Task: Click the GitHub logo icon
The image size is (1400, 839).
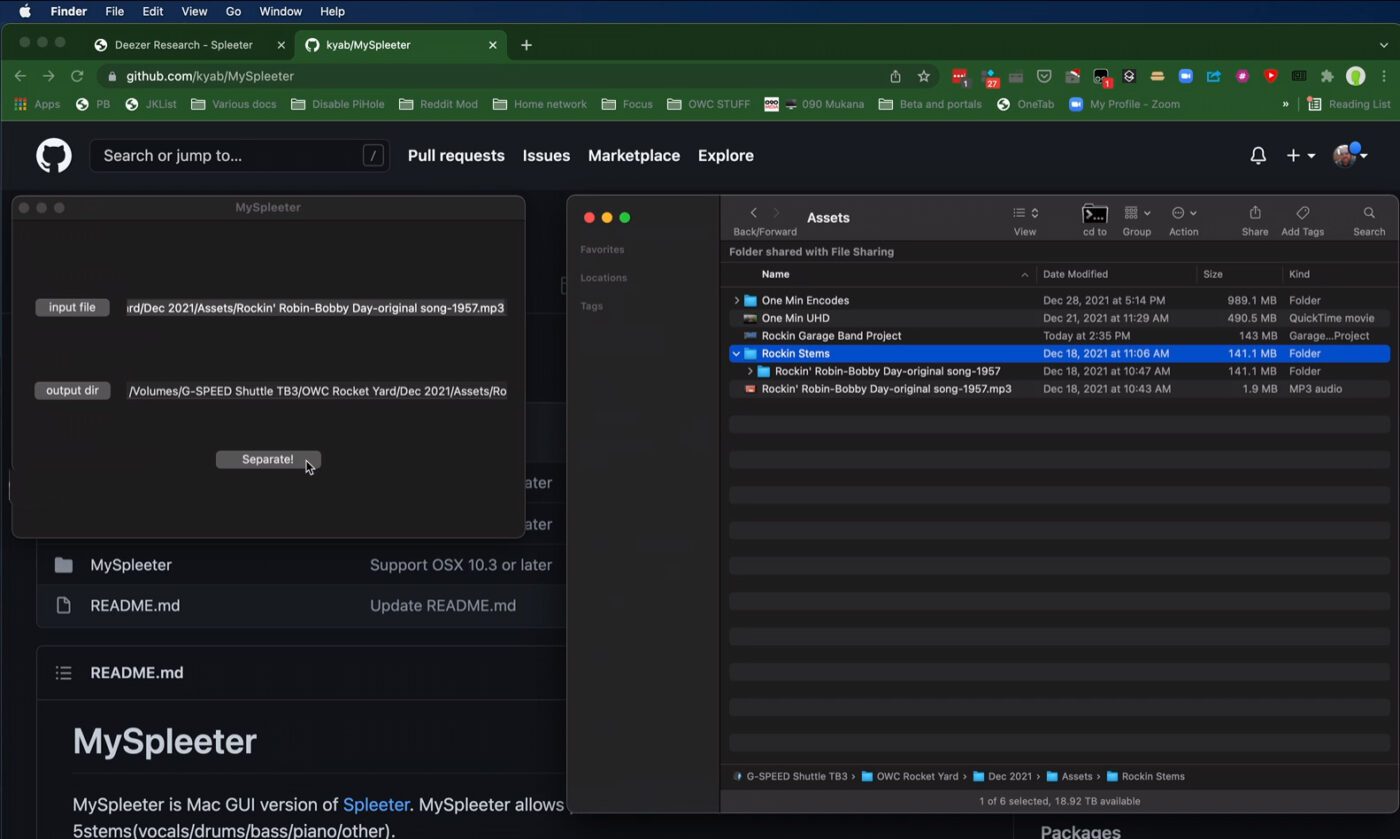Action: tap(54, 156)
